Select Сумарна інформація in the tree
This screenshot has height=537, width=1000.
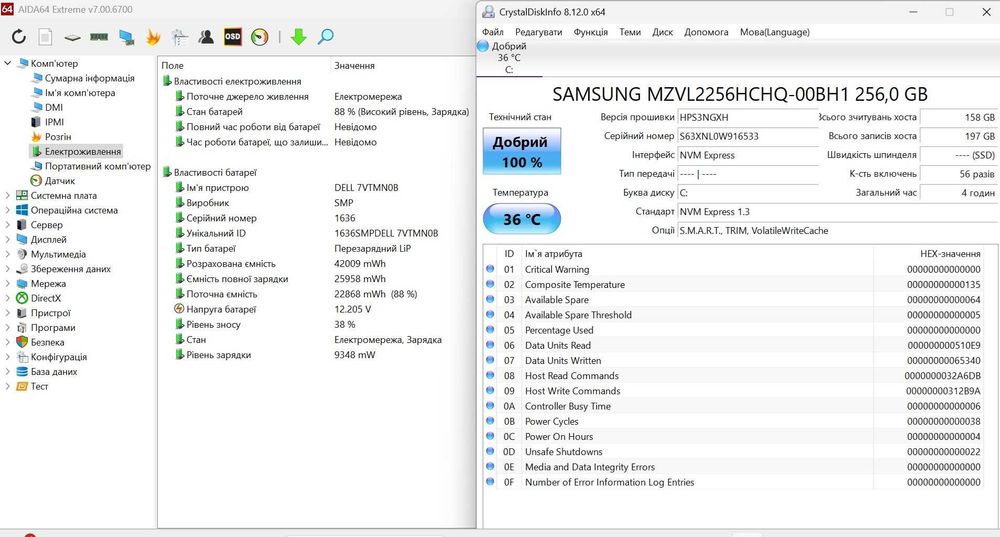[x=89, y=78]
